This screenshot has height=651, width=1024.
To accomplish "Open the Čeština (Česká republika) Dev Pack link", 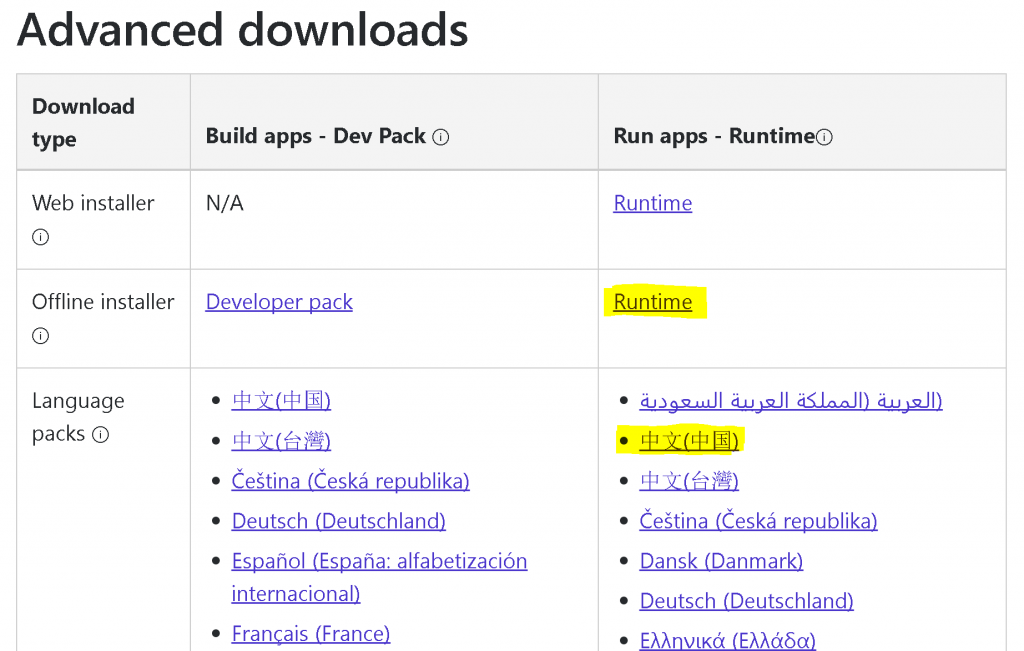I will pos(351,481).
